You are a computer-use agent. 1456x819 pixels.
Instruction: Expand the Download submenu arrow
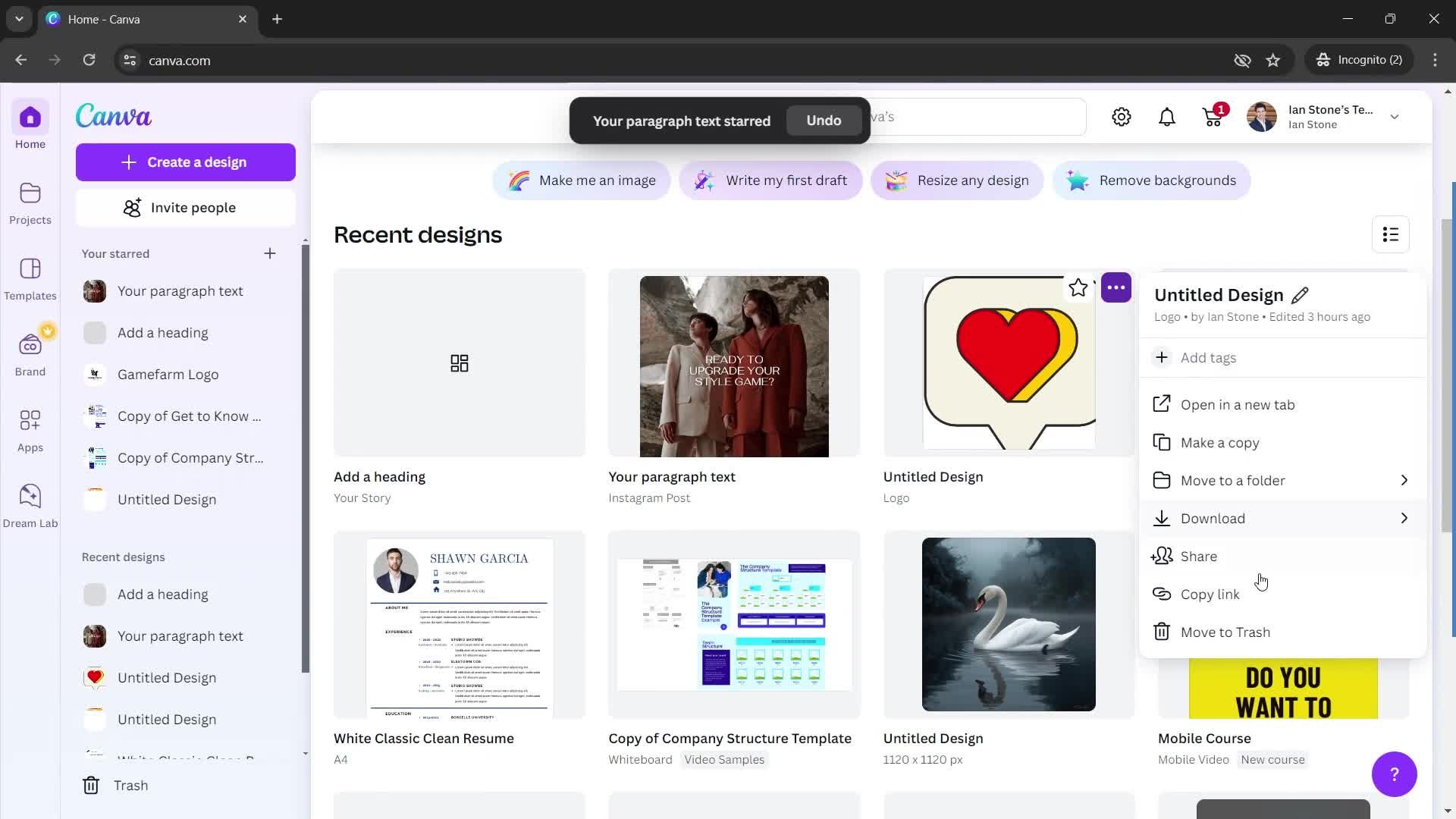click(x=1405, y=518)
